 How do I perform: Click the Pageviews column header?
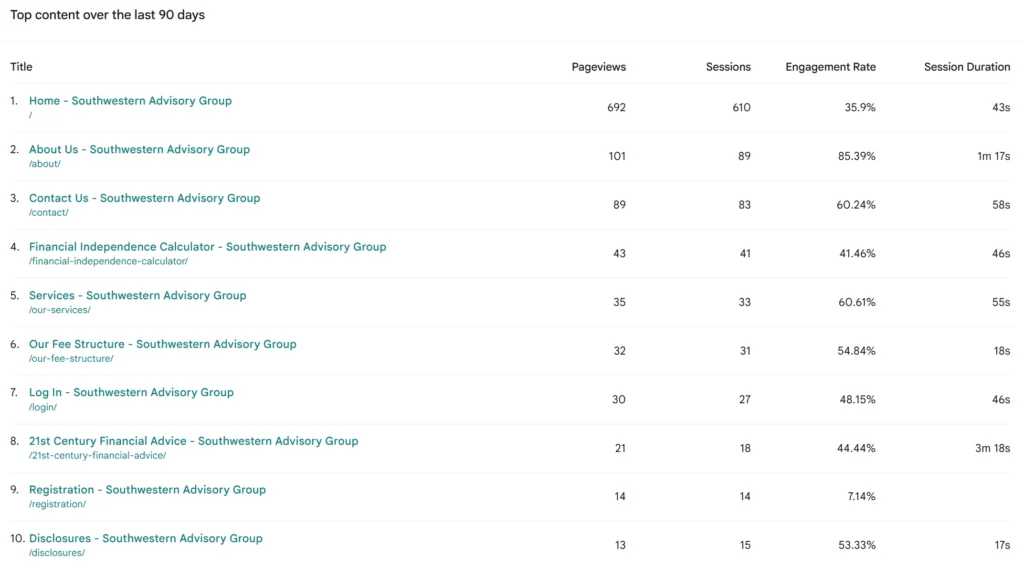pos(598,67)
